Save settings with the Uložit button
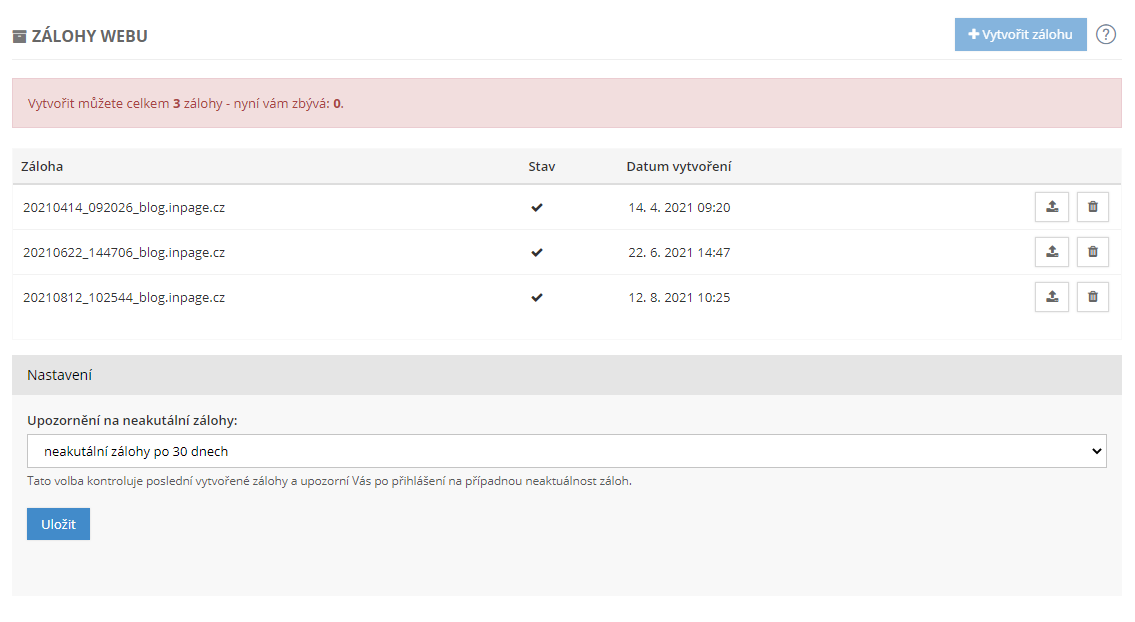 pyautogui.click(x=58, y=524)
